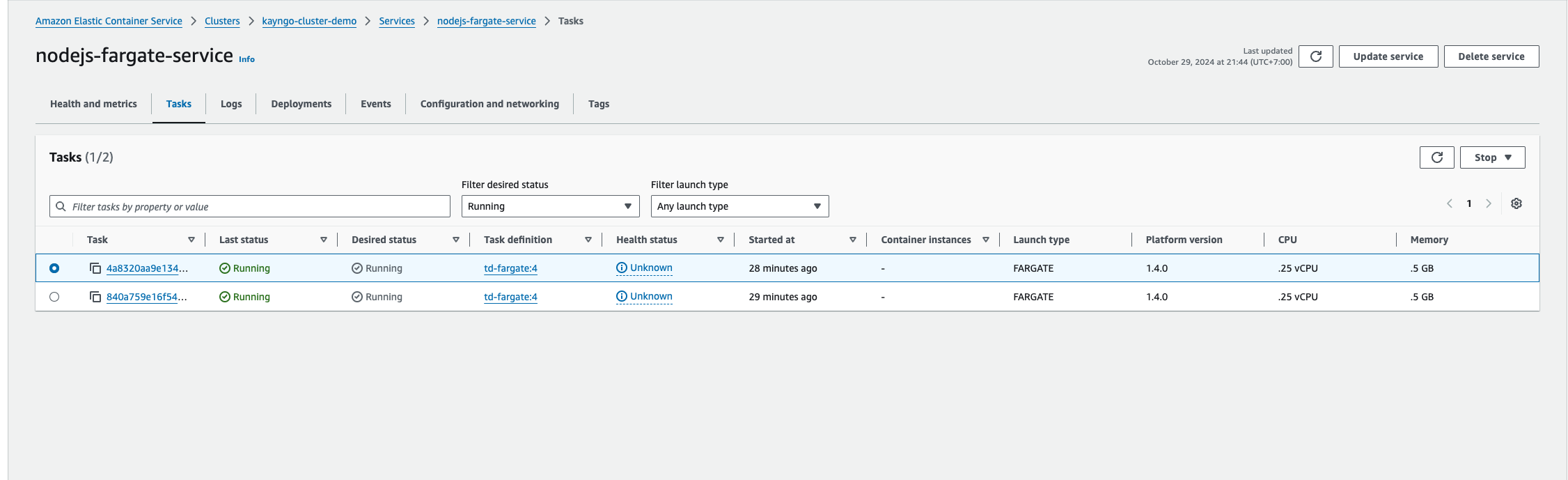Sort by Health status column arrow
The width and height of the screenshot is (1568, 480).
point(721,240)
